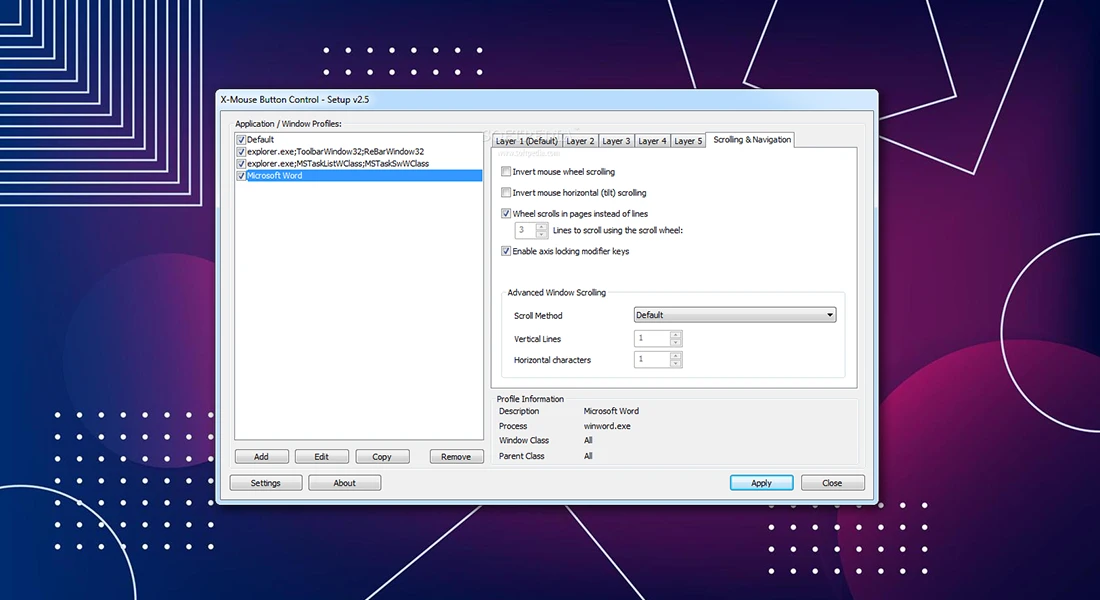Image resolution: width=1100 pixels, height=600 pixels.
Task: Switch to the Layer 2 tab
Action: click(580, 141)
